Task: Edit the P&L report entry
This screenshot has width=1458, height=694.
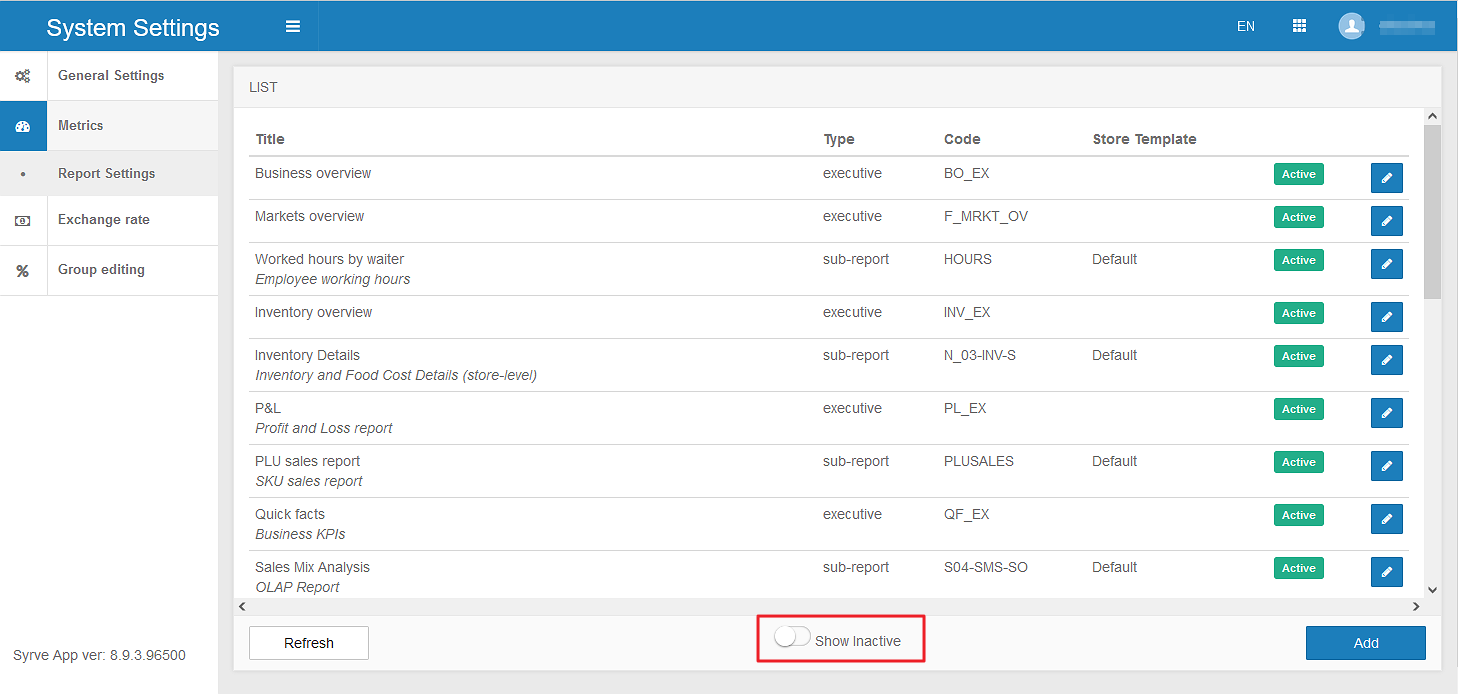Action: [1386, 413]
